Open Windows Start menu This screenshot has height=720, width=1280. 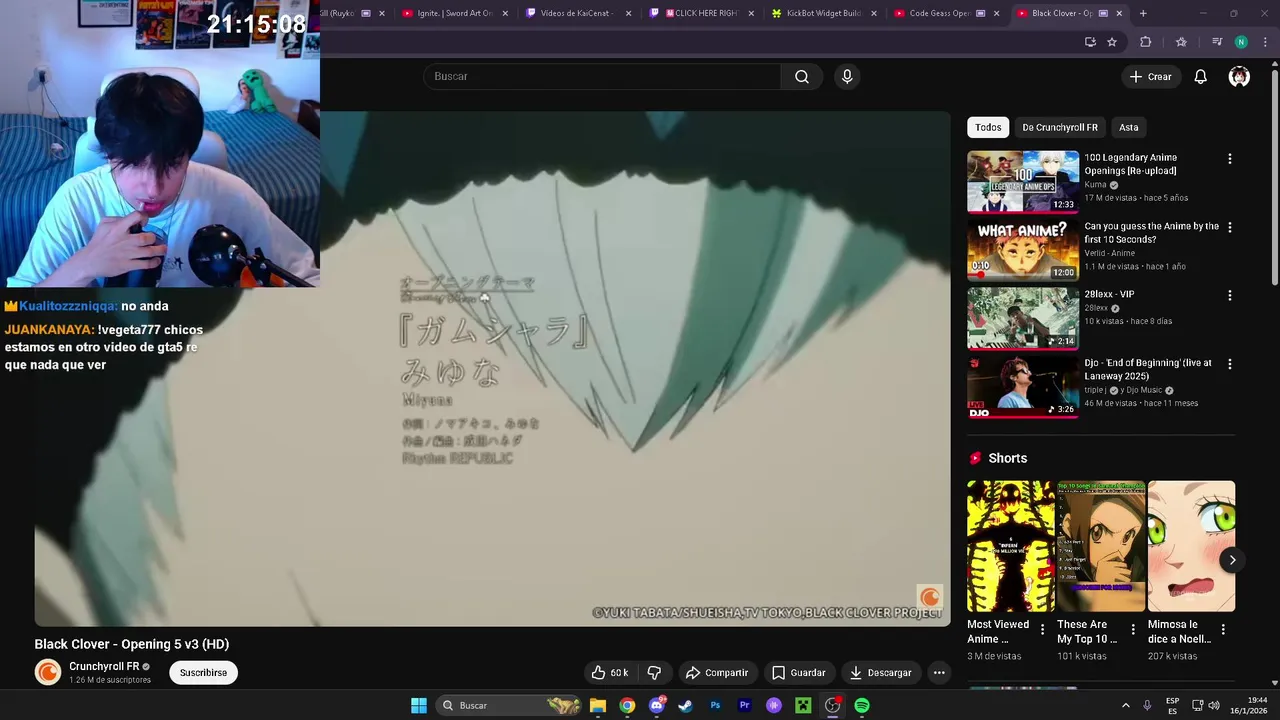click(419, 706)
